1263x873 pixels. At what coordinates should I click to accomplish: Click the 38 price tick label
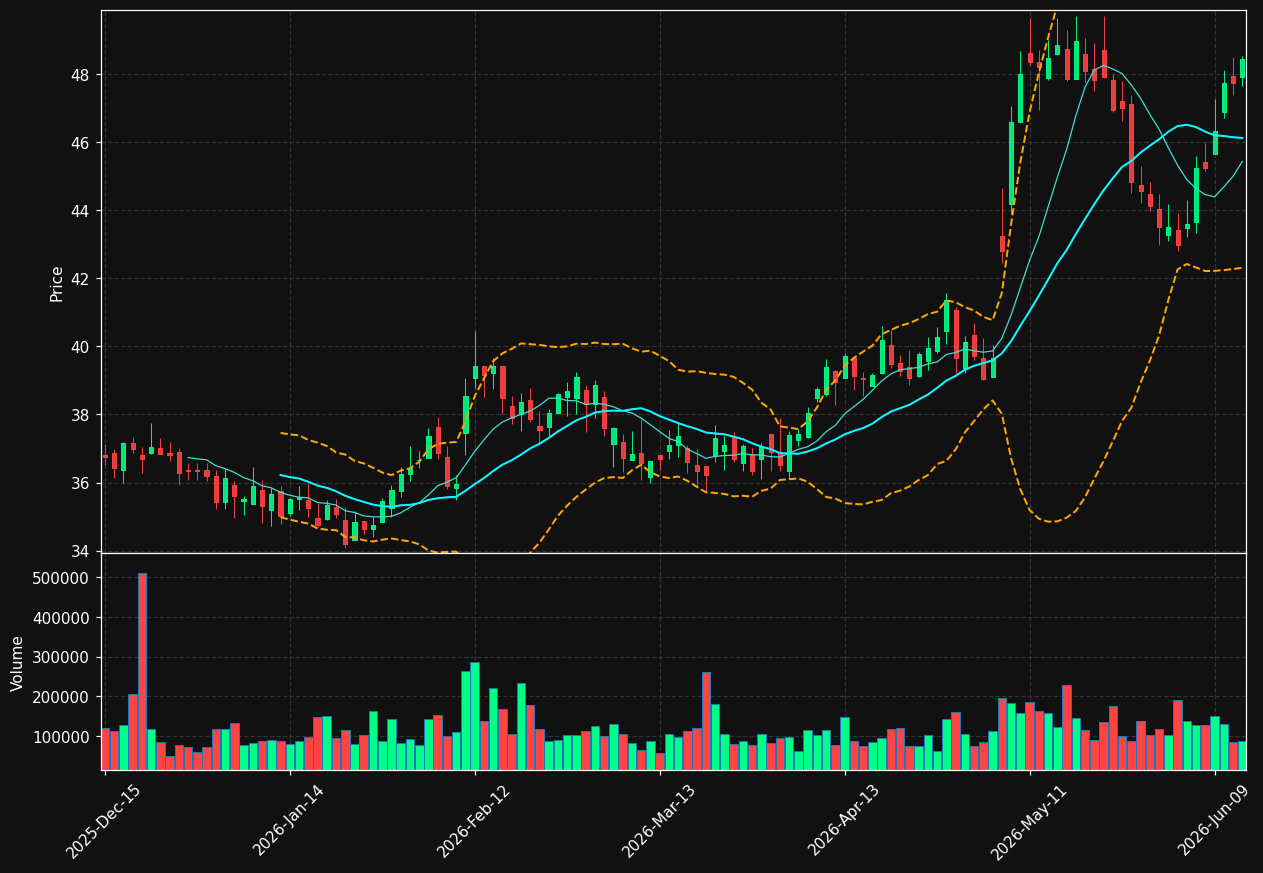pyautogui.click(x=81, y=415)
